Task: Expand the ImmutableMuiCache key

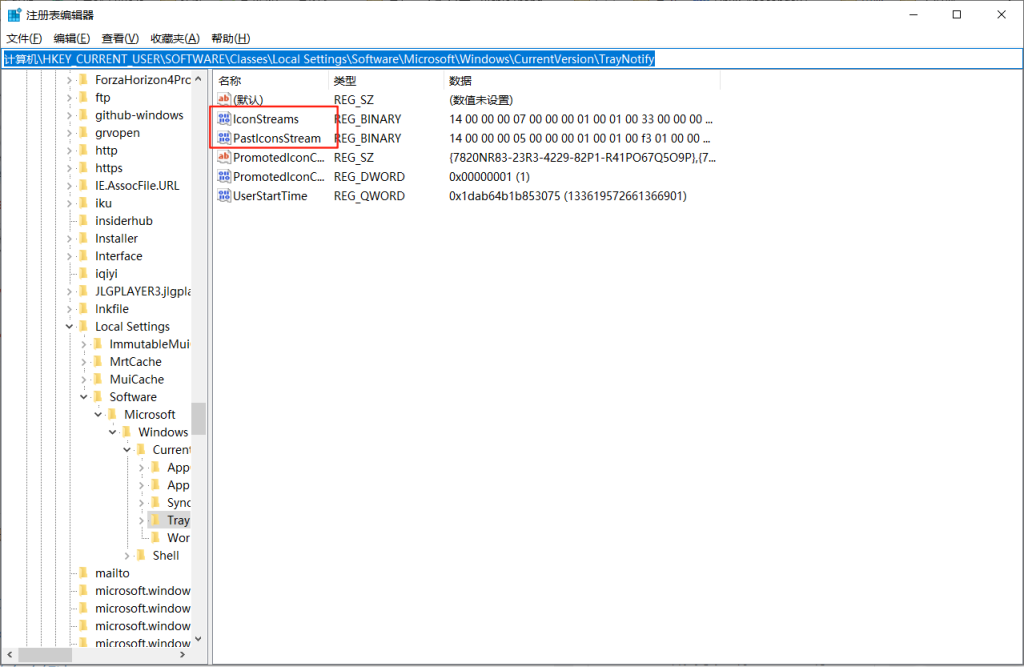Action: (x=84, y=344)
